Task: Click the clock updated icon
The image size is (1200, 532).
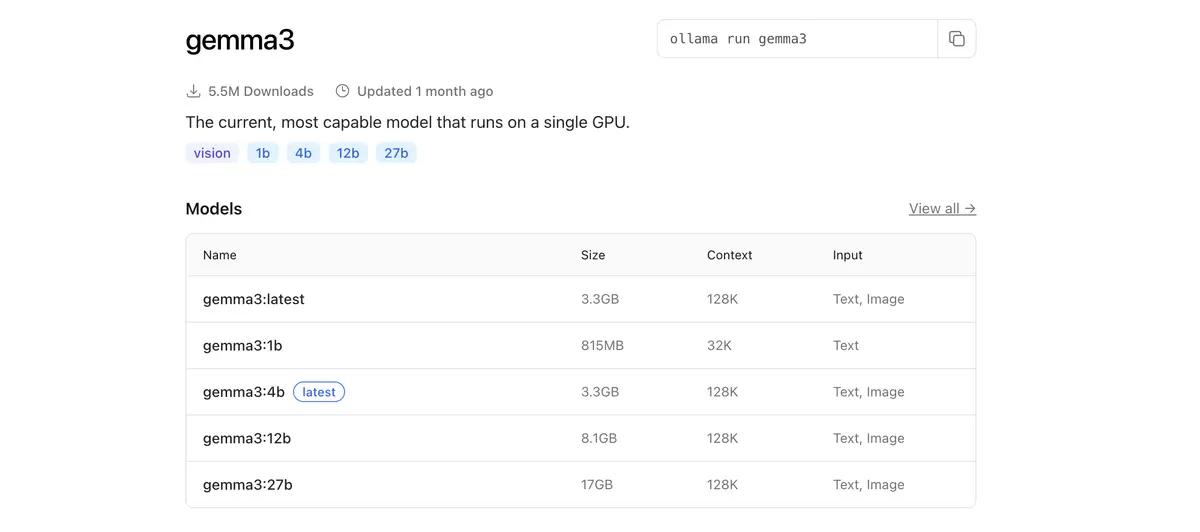Action: pos(342,91)
